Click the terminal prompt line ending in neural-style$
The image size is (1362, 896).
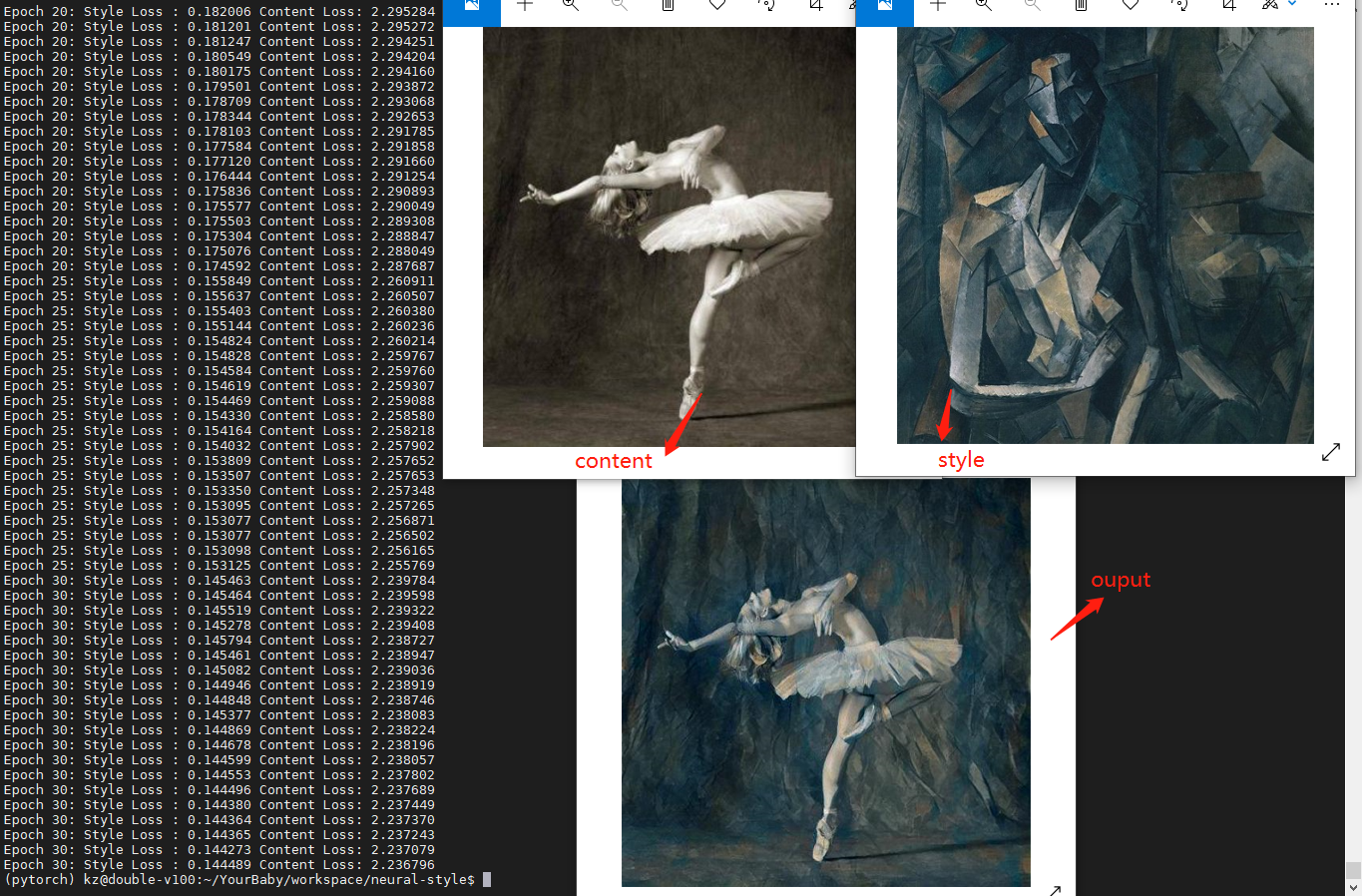tap(239, 879)
